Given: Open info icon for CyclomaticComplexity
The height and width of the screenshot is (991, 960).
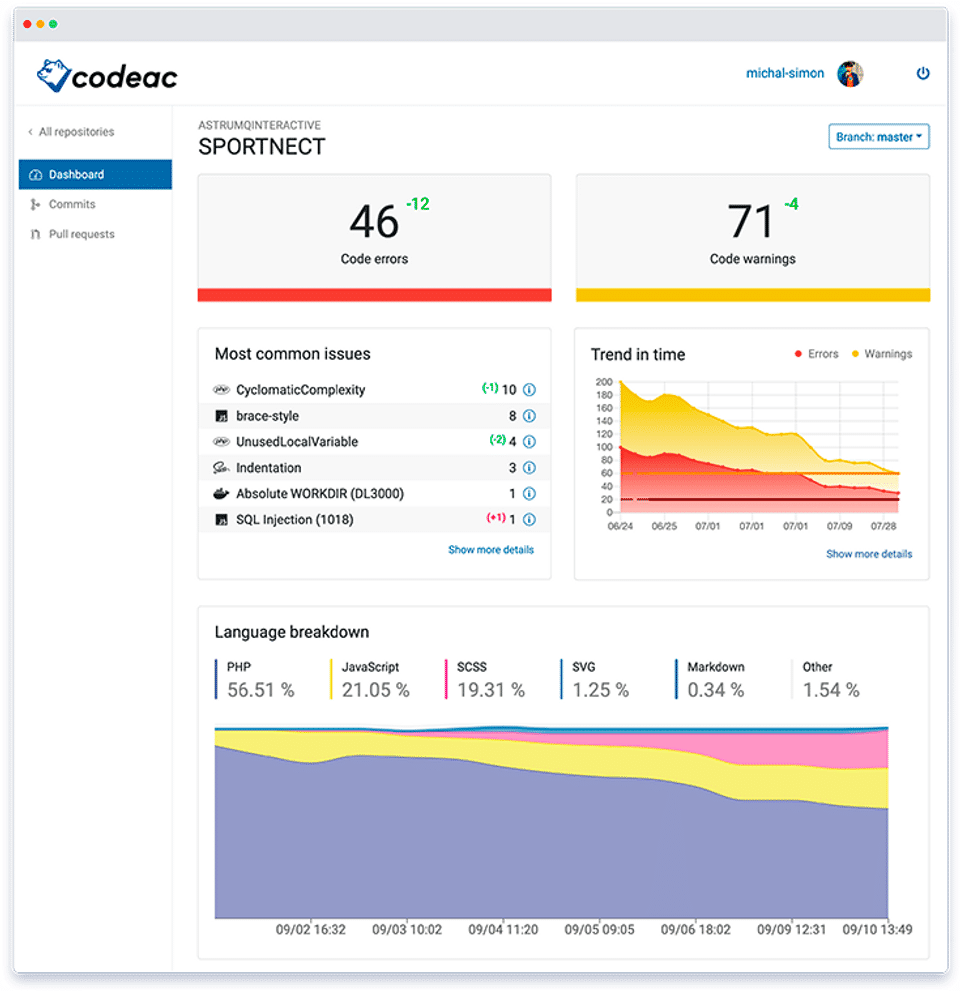Looking at the screenshot, I should [x=530, y=390].
